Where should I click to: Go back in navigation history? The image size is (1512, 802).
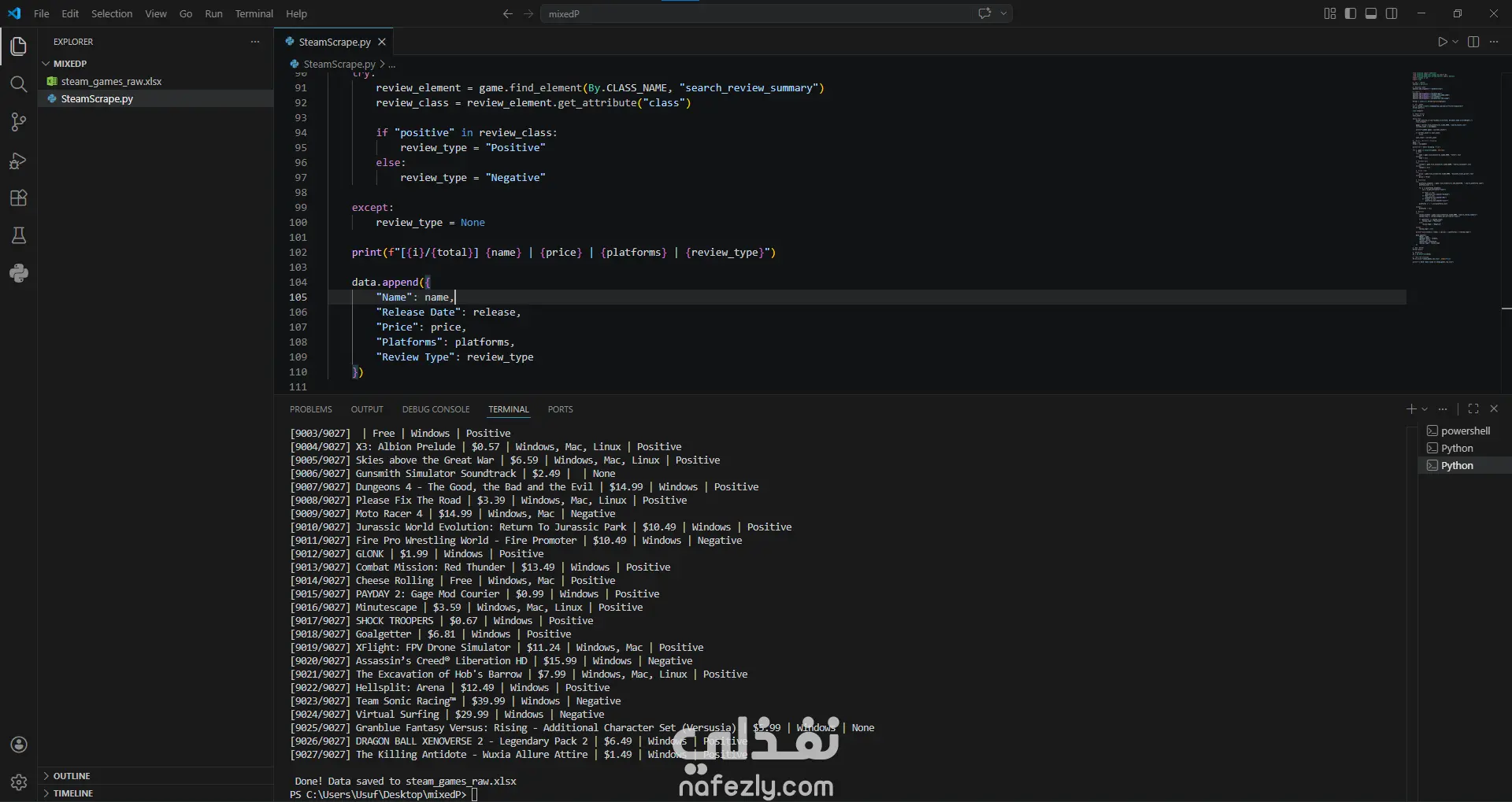pyautogui.click(x=508, y=13)
